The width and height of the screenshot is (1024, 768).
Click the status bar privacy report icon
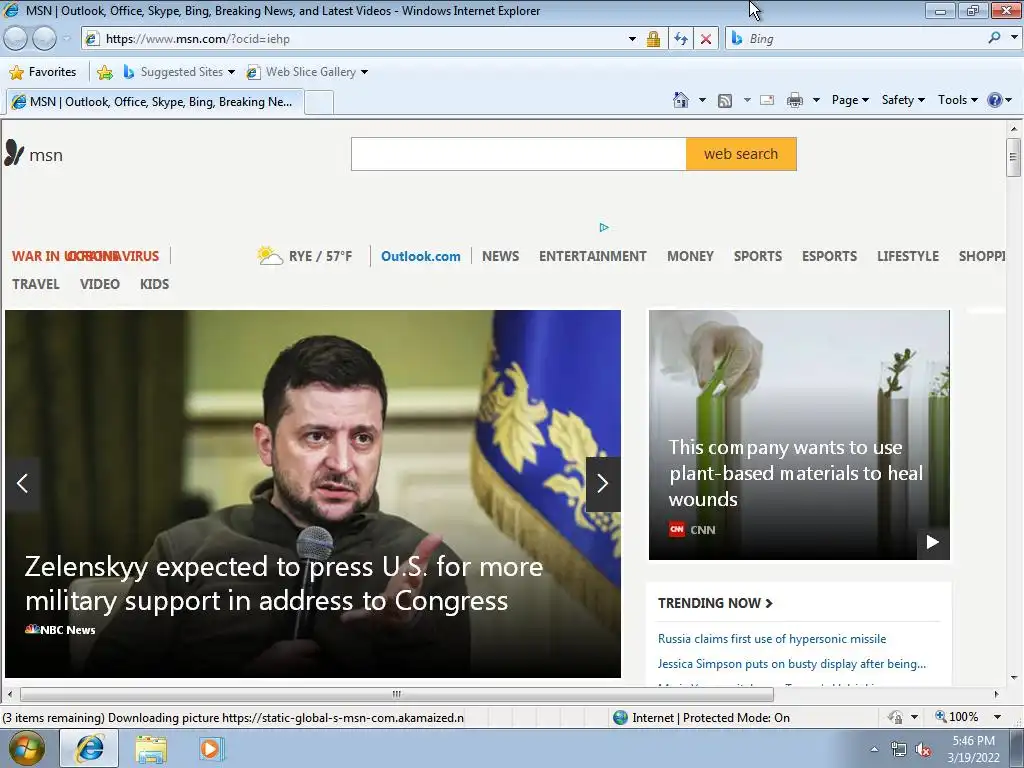[x=895, y=717]
